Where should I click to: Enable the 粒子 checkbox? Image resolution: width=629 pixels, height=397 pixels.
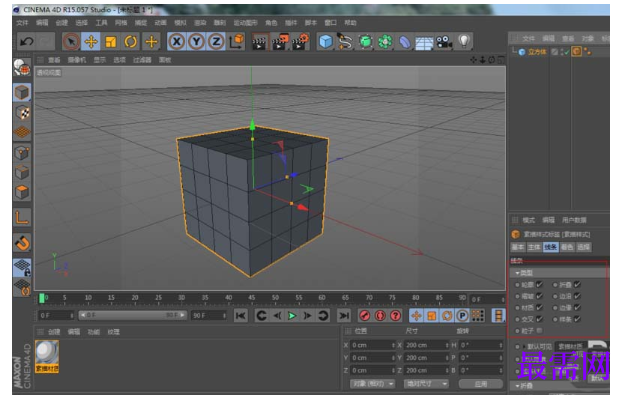click(540, 331)
